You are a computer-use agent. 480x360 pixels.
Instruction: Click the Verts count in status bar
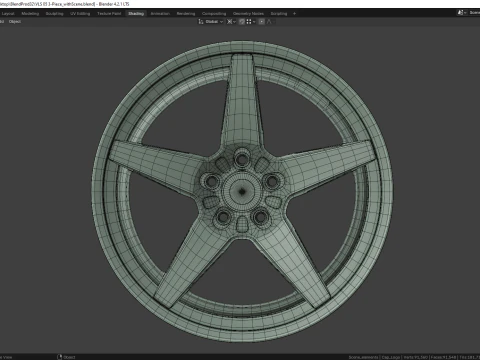coord(415,357)
